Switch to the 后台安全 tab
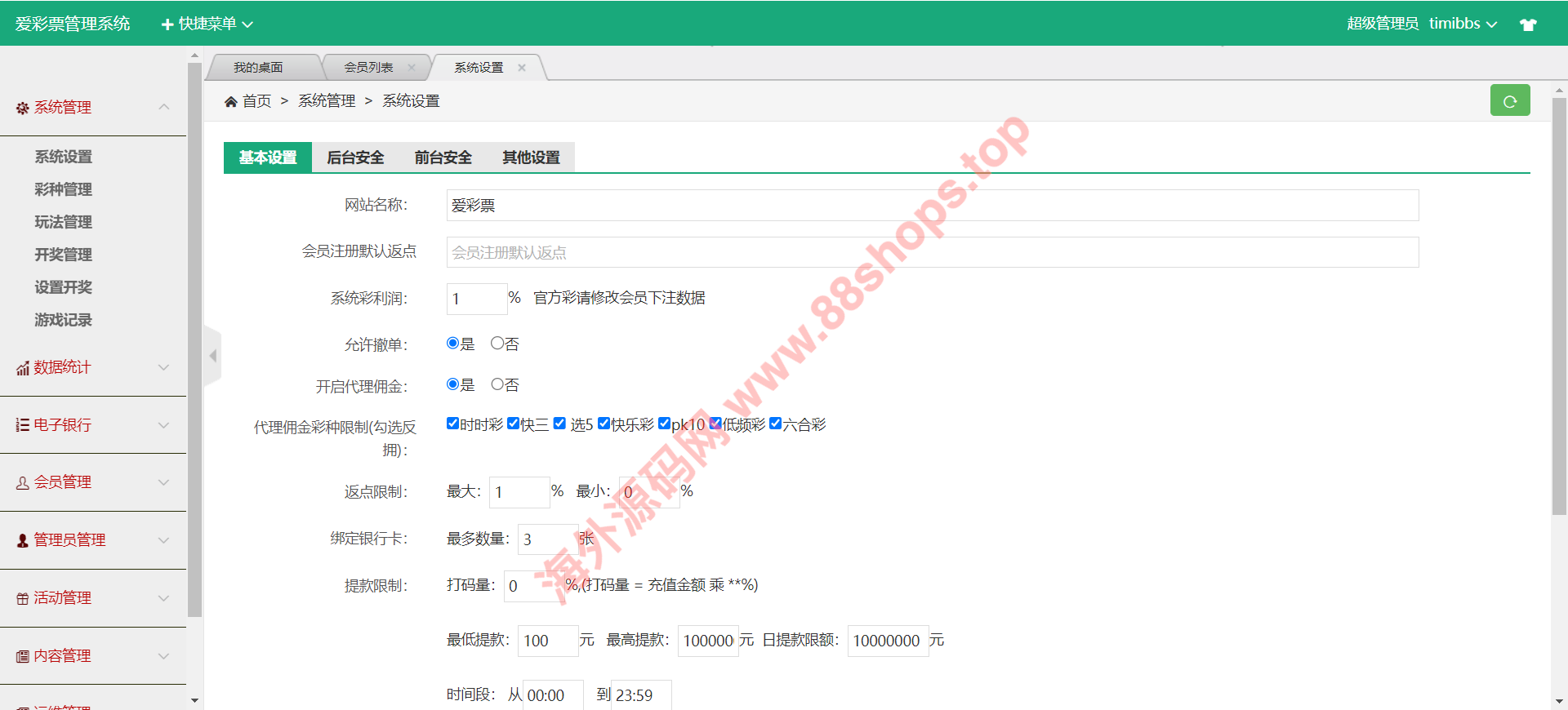 pos(355,158)
